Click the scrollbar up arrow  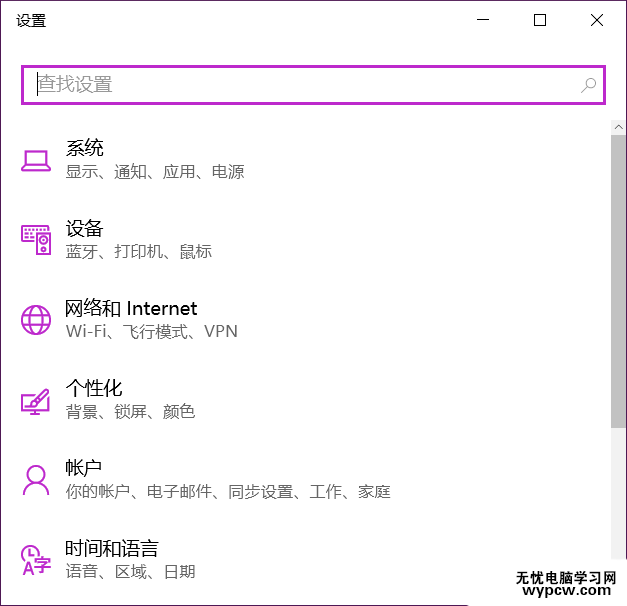click(x=619, y=127)
